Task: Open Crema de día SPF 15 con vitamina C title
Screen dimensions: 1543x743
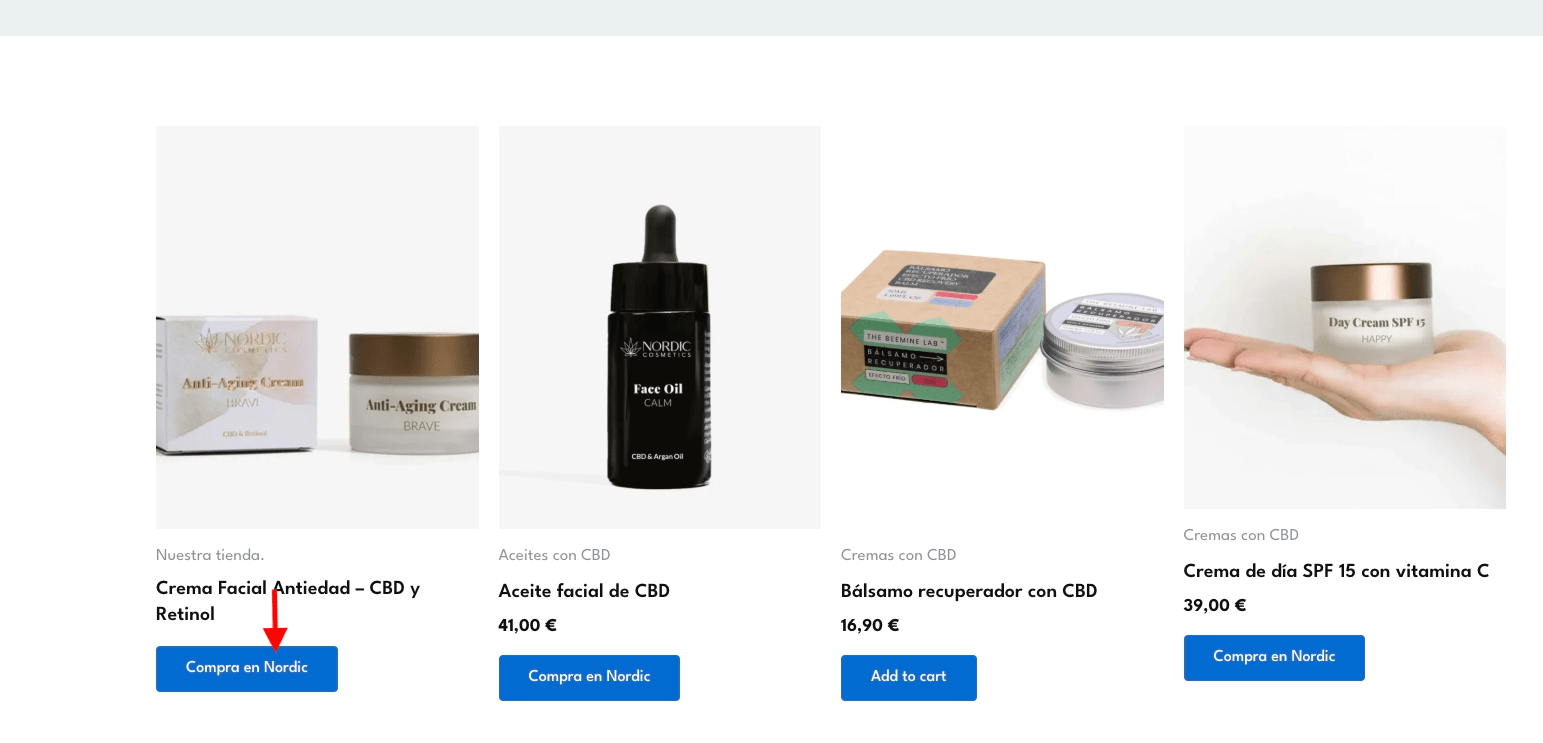Action: pos(1336,571)
